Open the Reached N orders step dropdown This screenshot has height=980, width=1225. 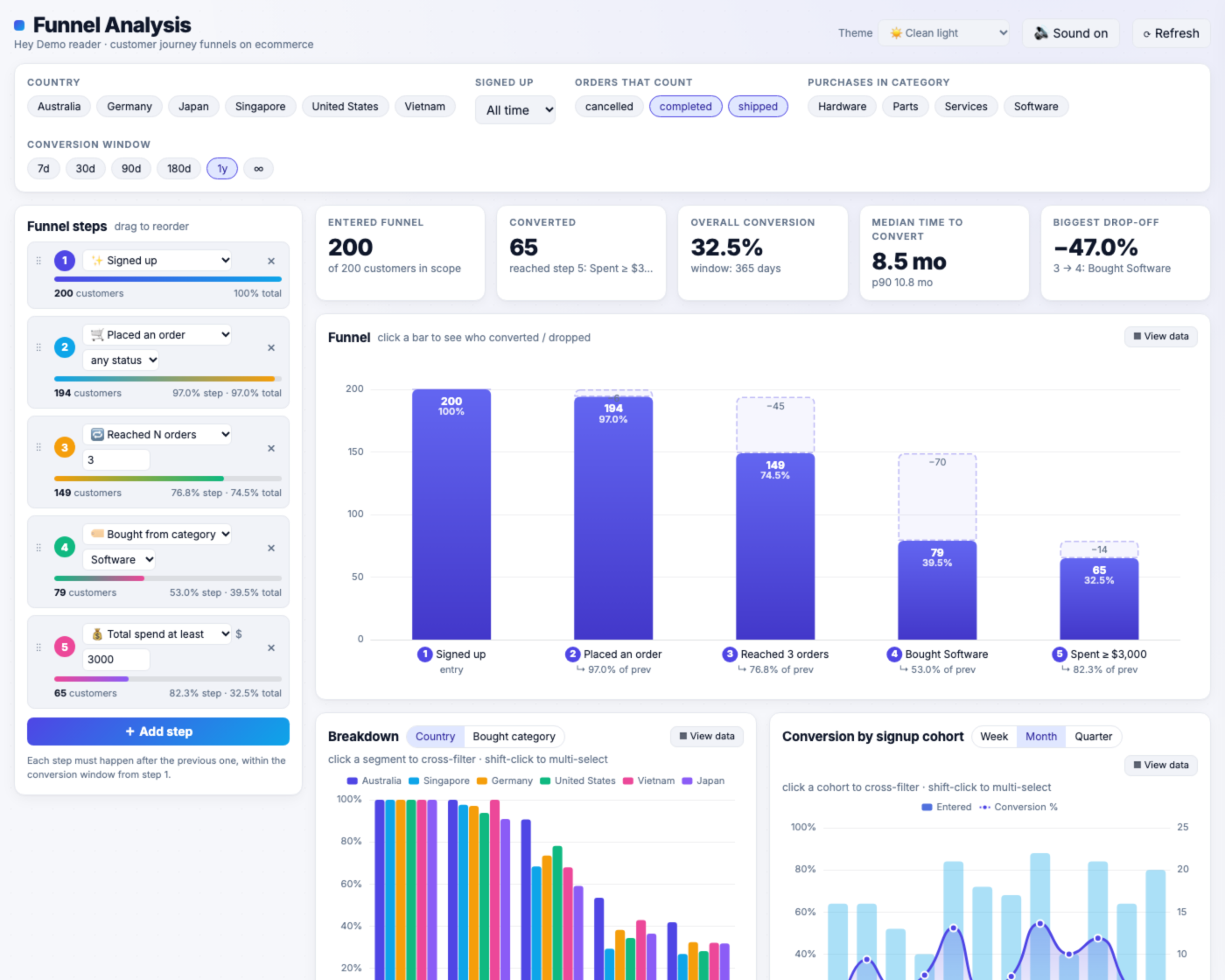pyautogui.click(x=157, y=435)
